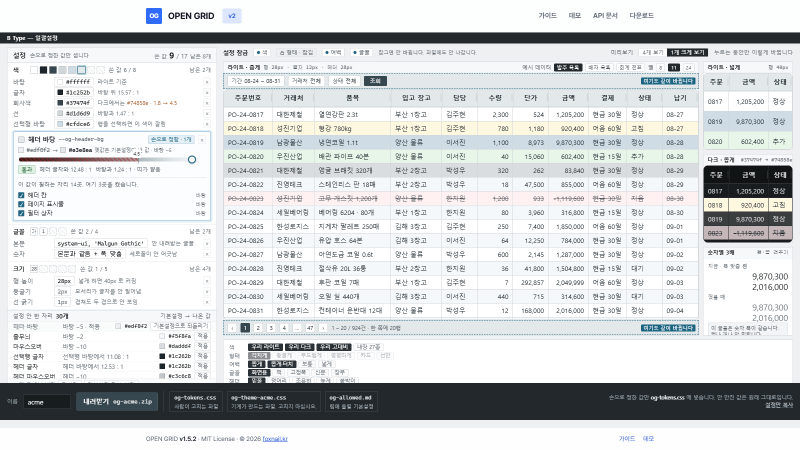Viewport: 800px width, 450px height.
Task: Toggle the 글꼴 lock chip
Action: pos(361,53)
